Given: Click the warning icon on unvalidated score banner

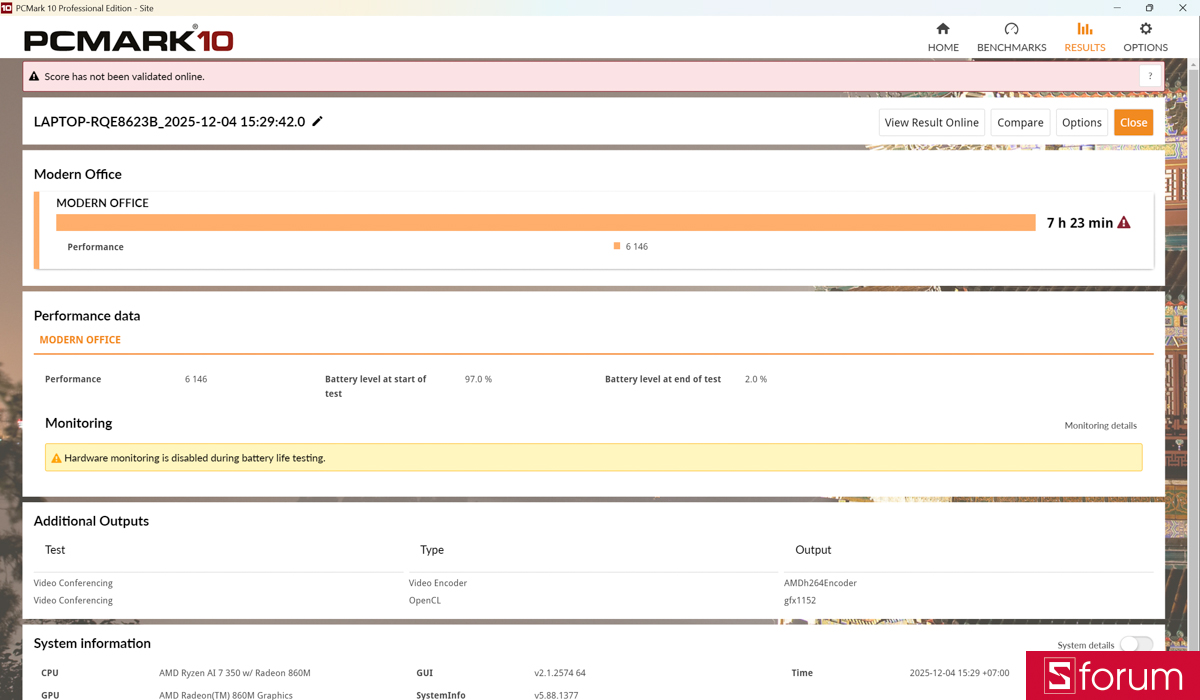Looking at the screenshot, I should click(x=34, y=76).
